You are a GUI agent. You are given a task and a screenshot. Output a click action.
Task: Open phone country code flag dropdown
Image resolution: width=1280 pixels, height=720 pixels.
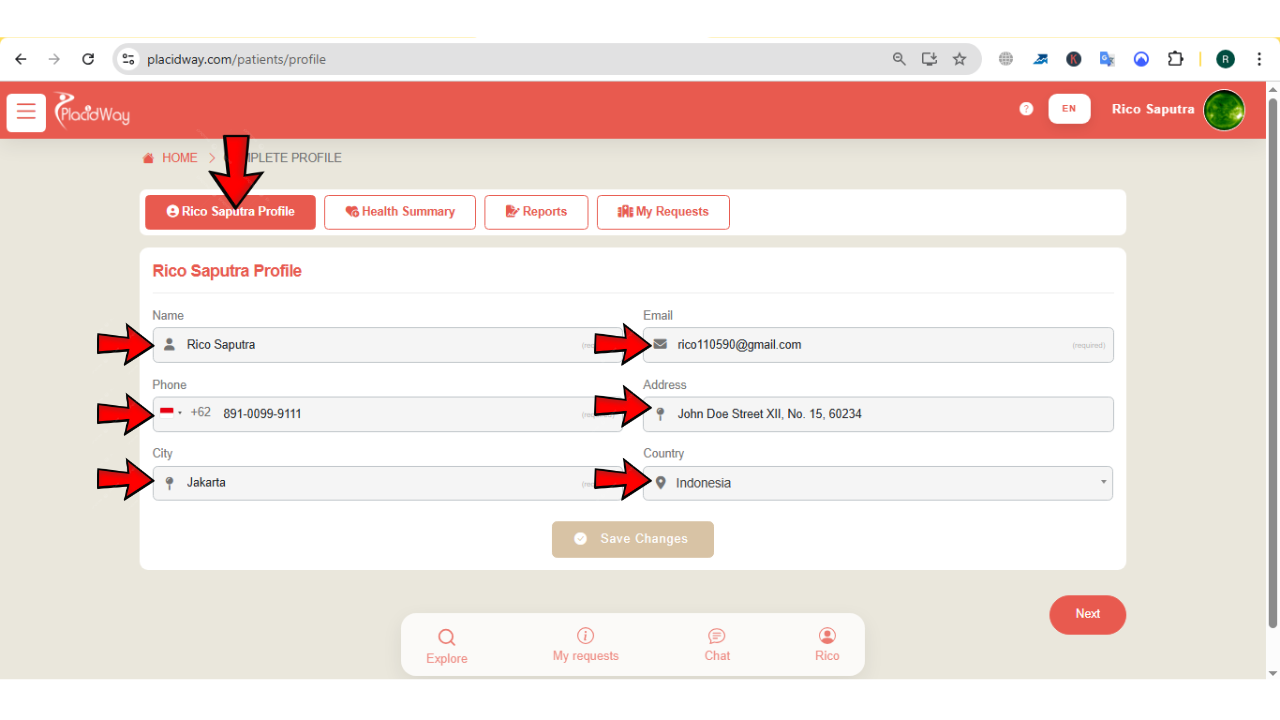tap(170, 413)
